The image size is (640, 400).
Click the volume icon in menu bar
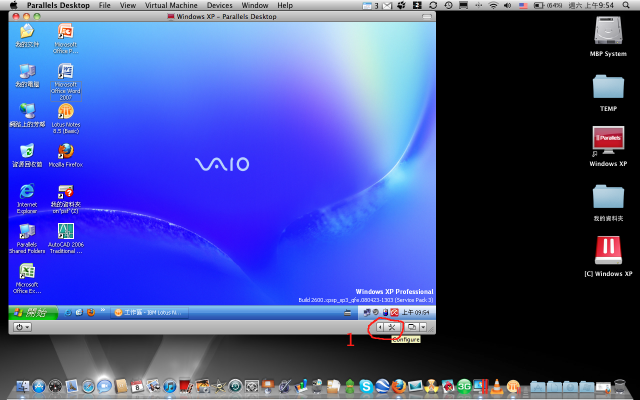click(x=507, y=5)
